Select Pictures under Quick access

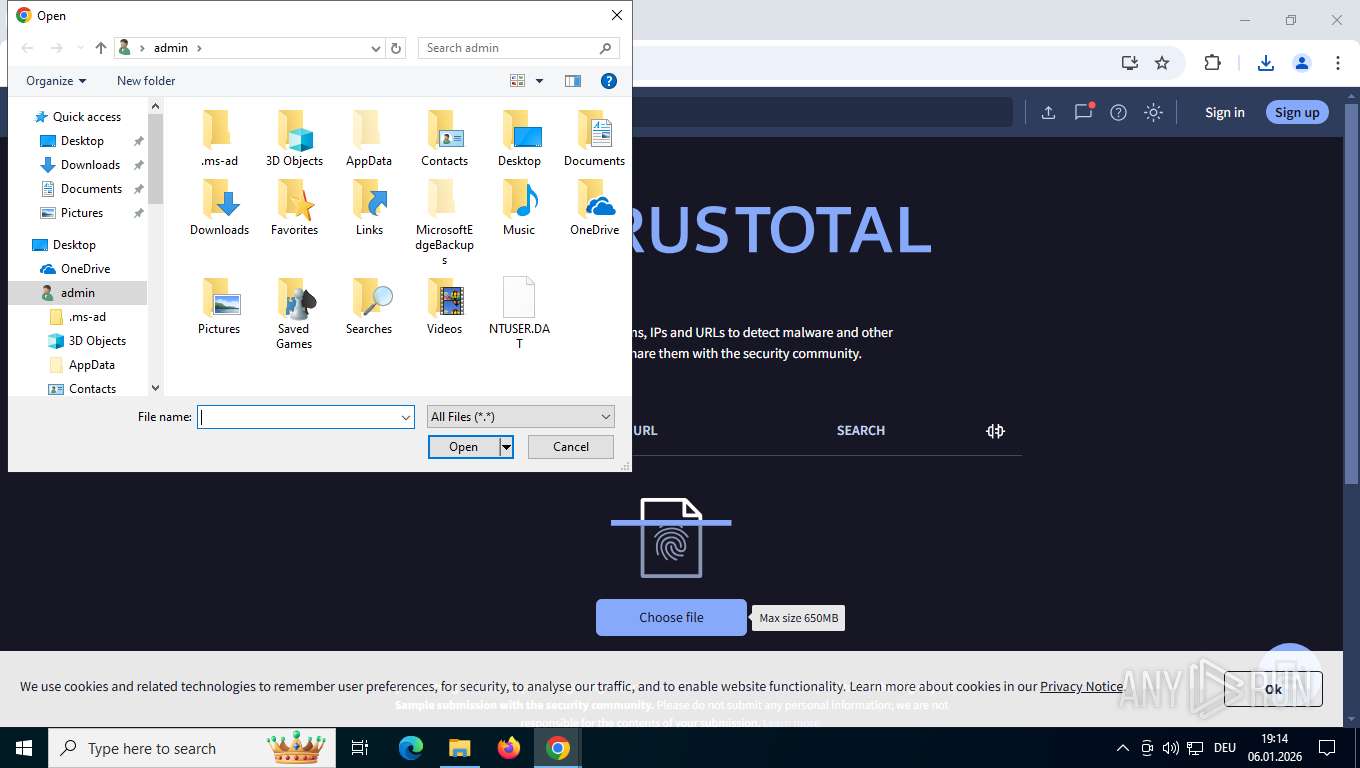coord(82,213)
